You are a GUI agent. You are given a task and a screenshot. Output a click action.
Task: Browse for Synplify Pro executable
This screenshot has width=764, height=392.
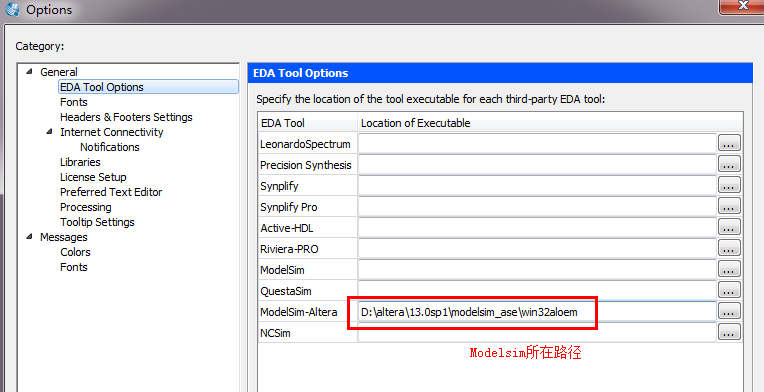[729, 207]
